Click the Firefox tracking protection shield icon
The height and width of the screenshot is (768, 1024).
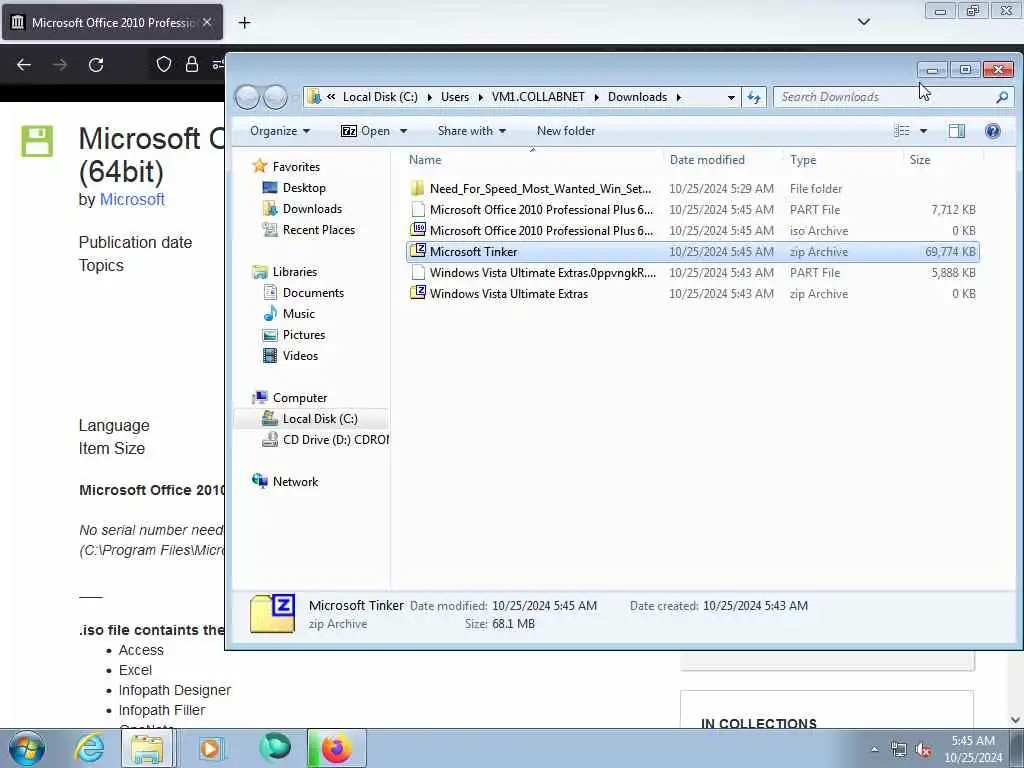[x=164, y=64]
